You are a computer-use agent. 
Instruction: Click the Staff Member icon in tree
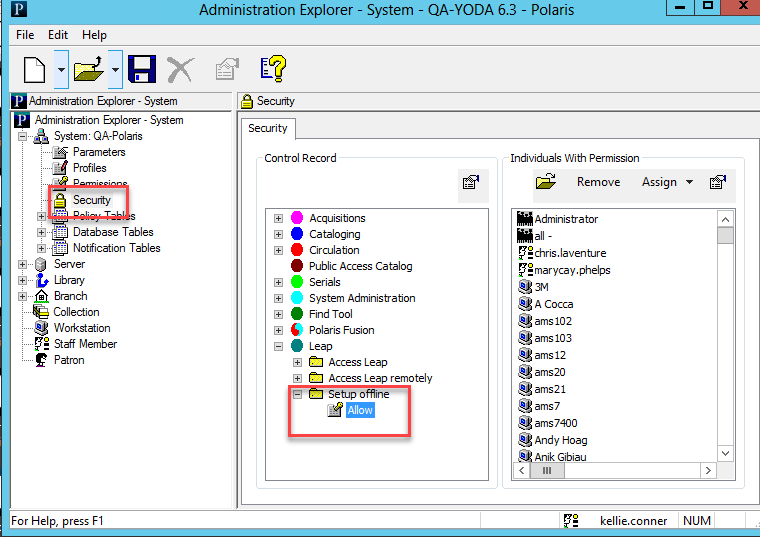click(42, 344)
